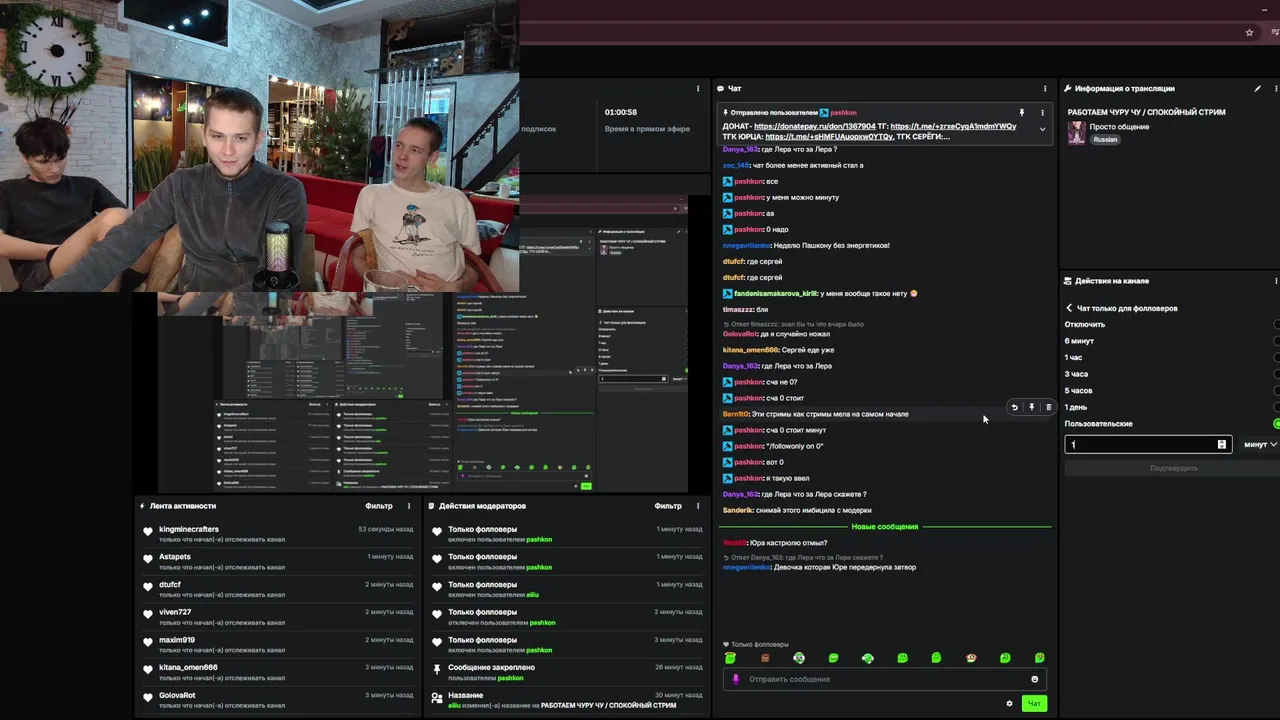Click viven727 in activity feed
This screenshot has height=720, width=1280.
[x=175, y=612]
